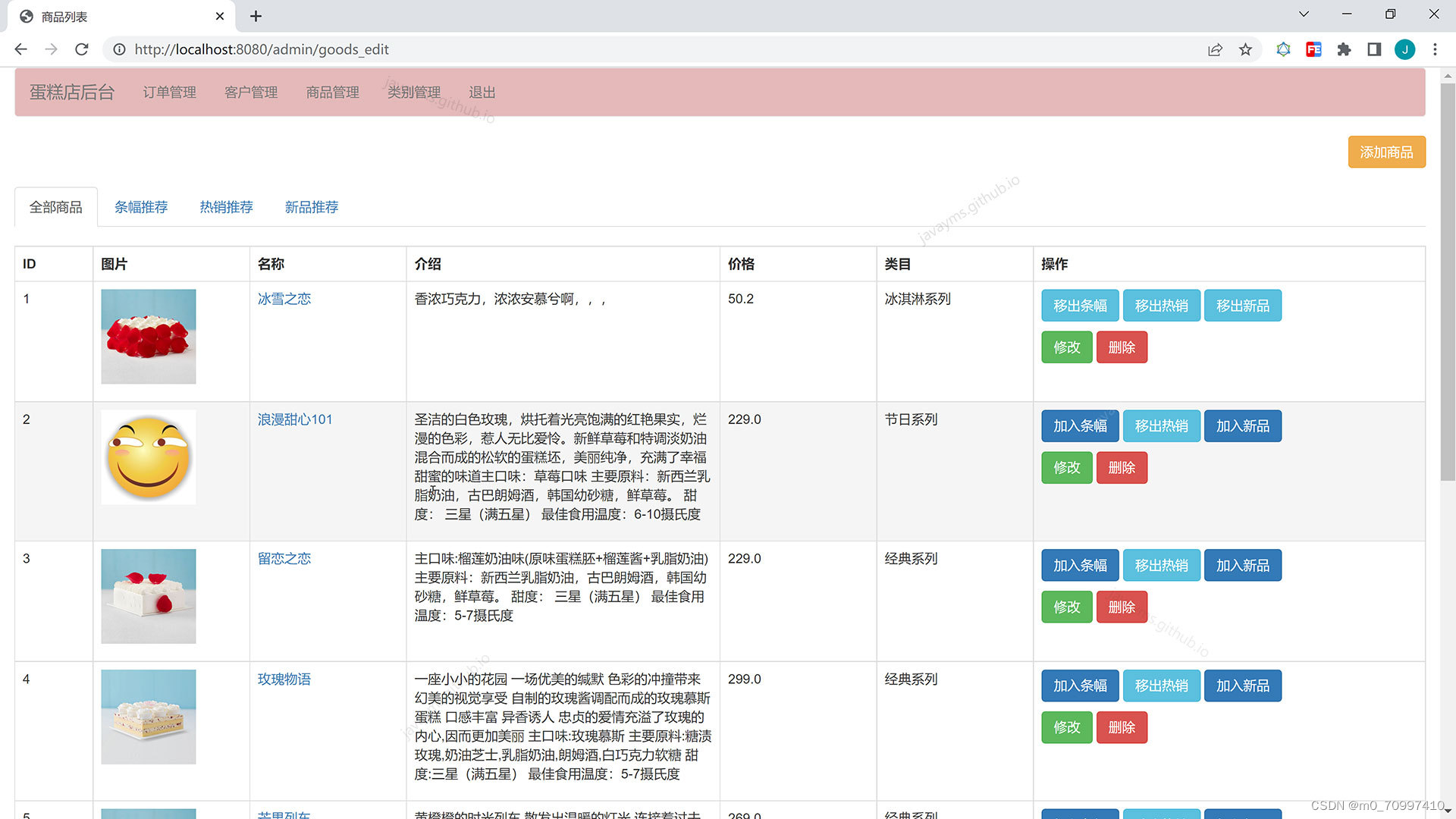The width and height of the screenshot is (1456, 819).
Task: Open a new browser tab
Action: point(256,16)
